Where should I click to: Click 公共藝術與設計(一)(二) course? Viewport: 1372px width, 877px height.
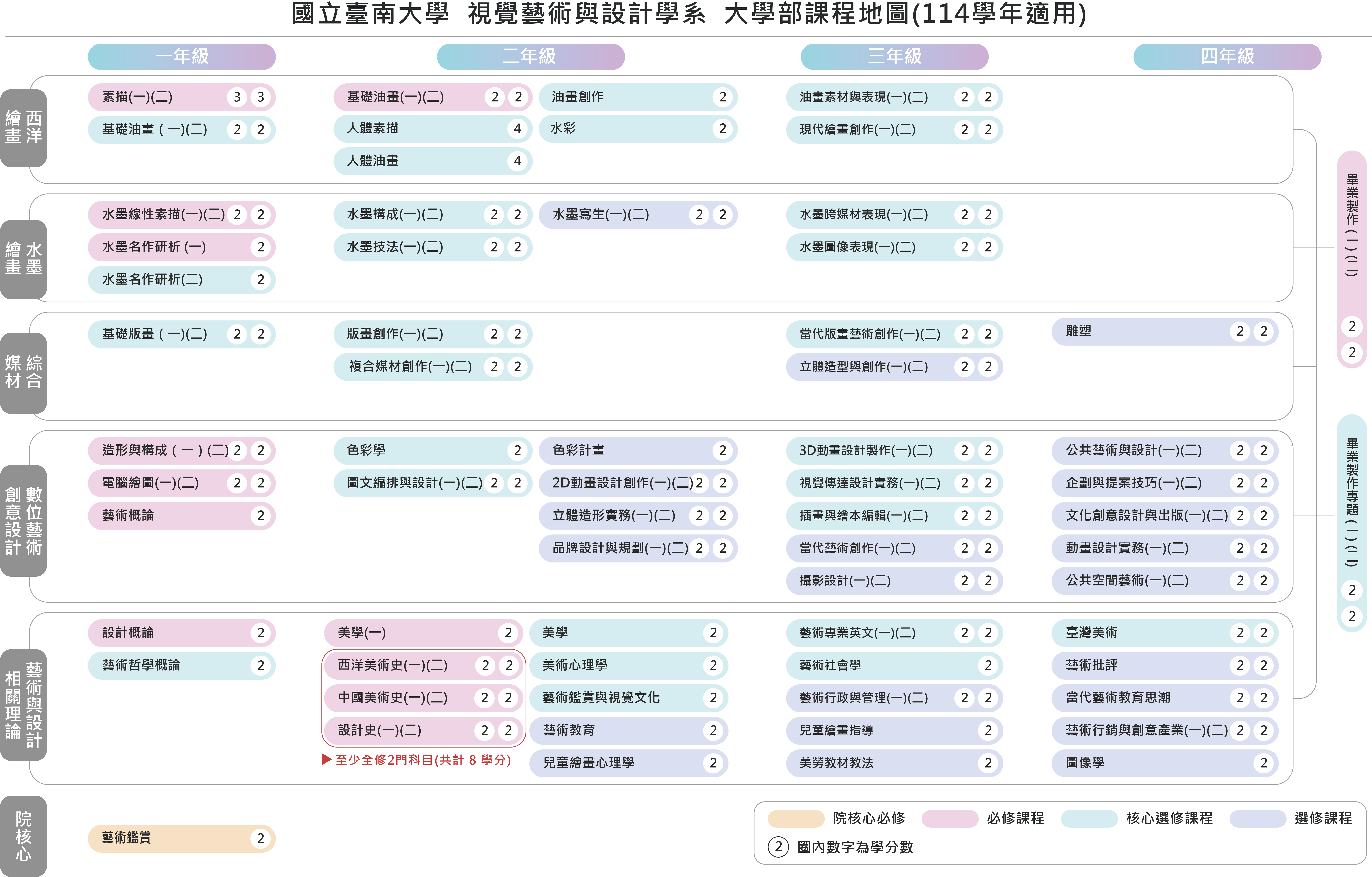[x=1165, y=451]
